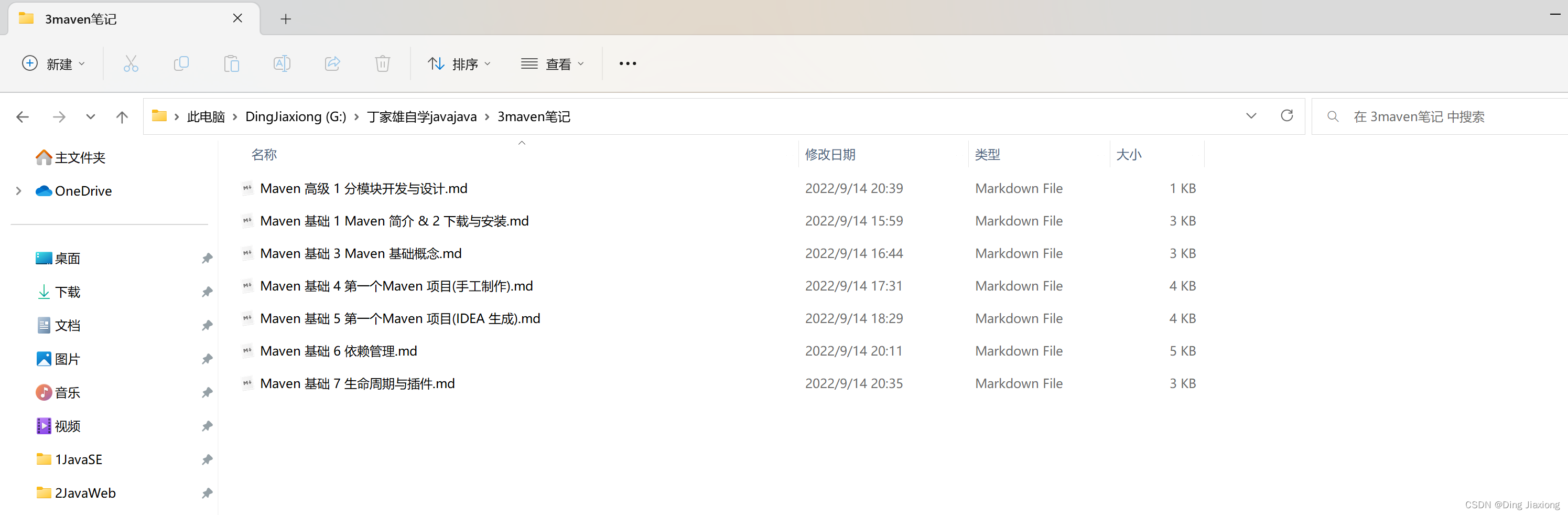
Task: Refresh the current folder view
Action: click(1287, 116)
